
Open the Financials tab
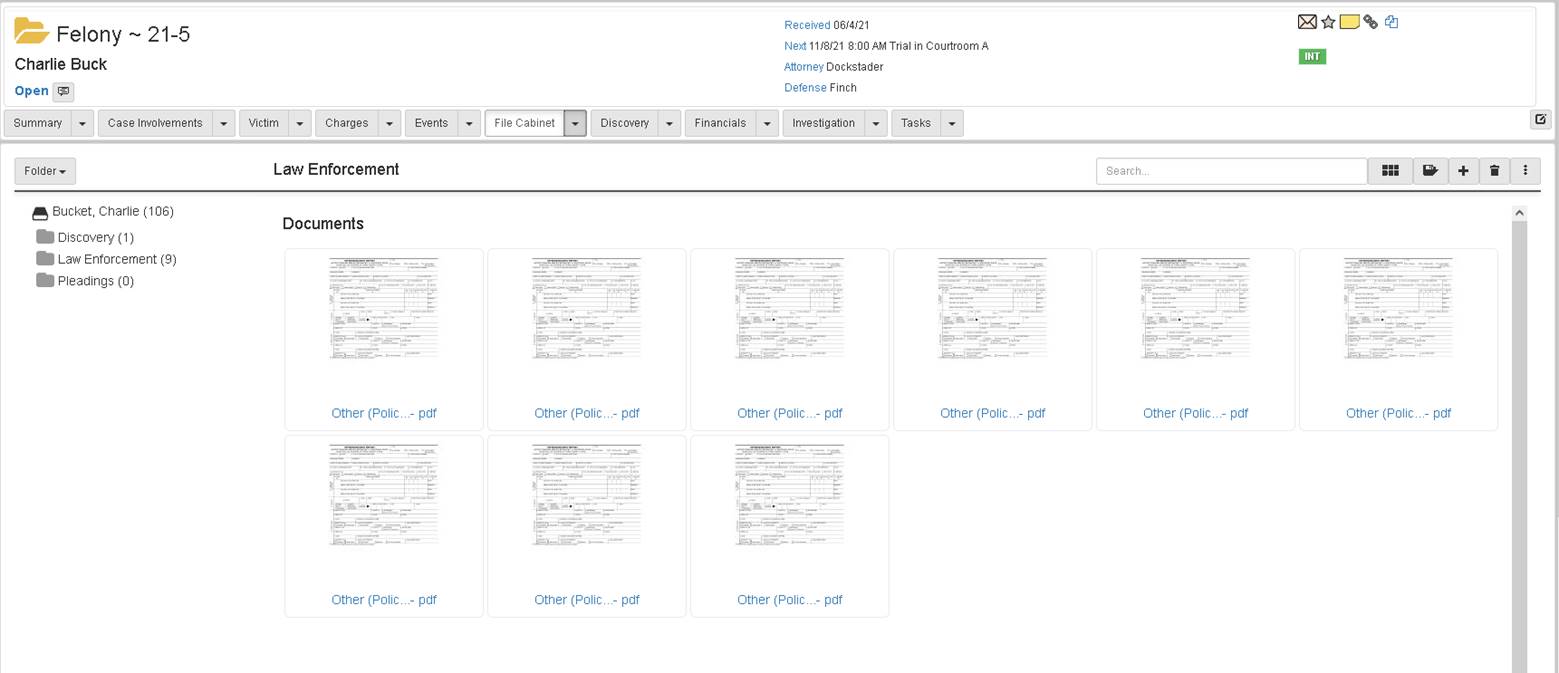click(x=720, y=123)
